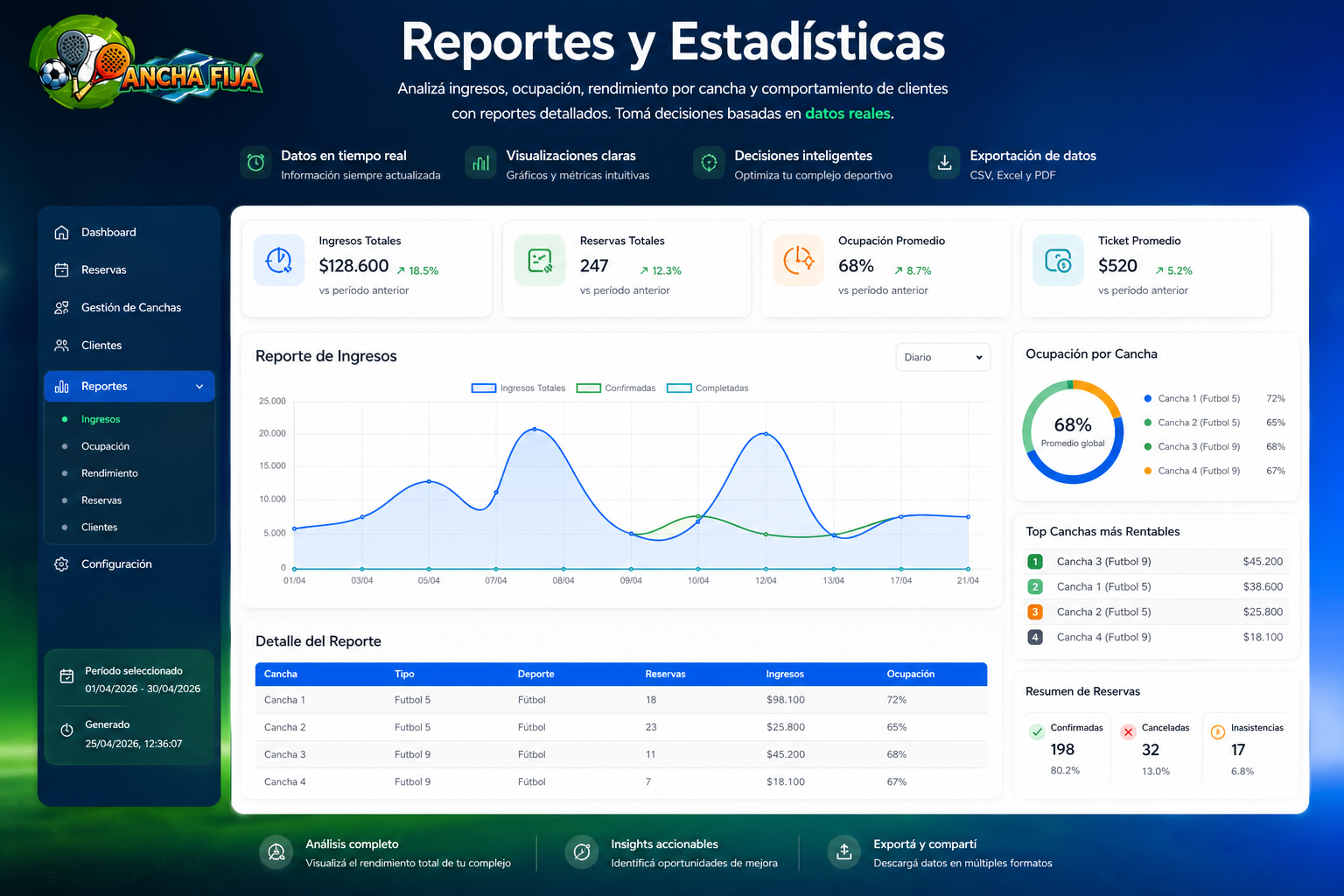Click the Ocupación Promedio orange icon

[x=798, y=260]
